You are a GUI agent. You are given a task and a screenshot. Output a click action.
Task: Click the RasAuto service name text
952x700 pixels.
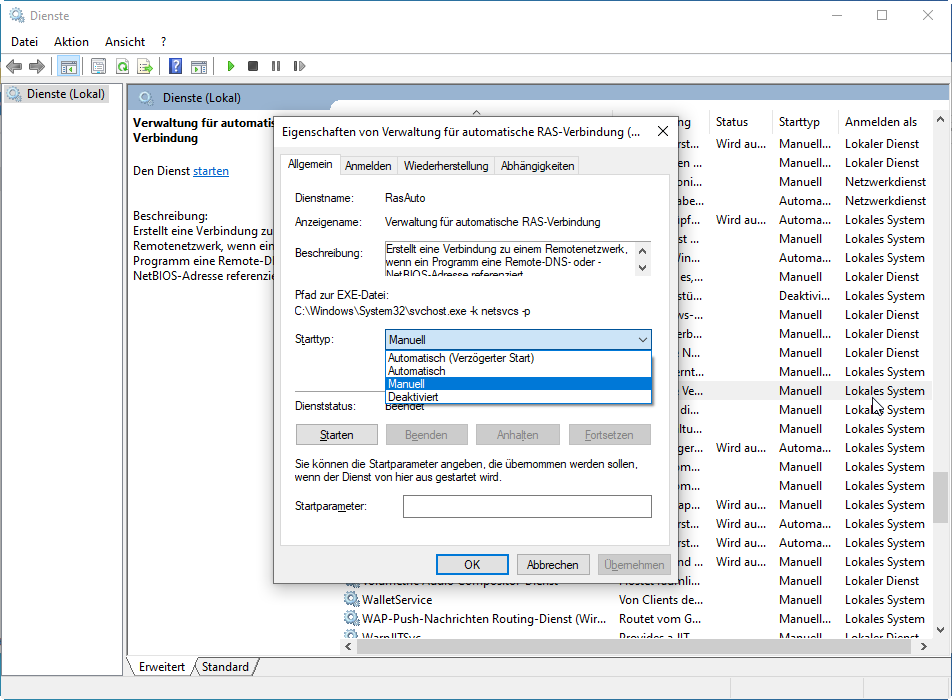click(x=405, y=198)
